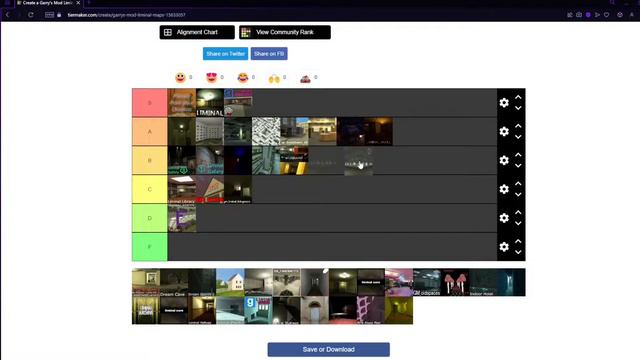Reload the page with browser refresh icon
This screenshot has width=640, height=360.
[x=31, y=15]
